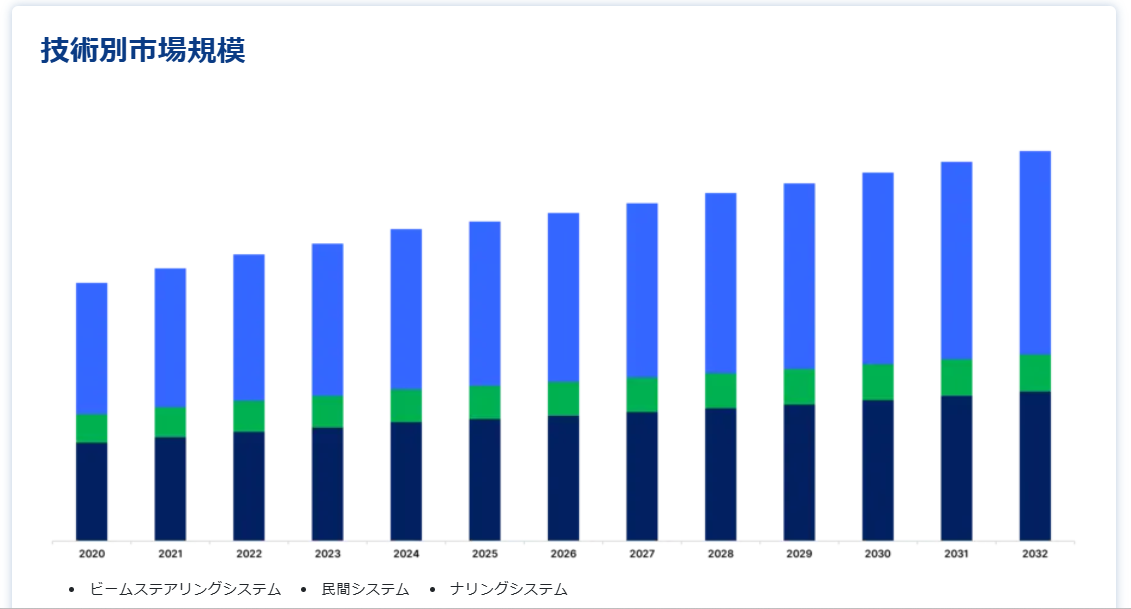Click the green segment of the 2022 bar
Image resolution: width=1131 pixels, height=609 pixels.
(249, 416)
